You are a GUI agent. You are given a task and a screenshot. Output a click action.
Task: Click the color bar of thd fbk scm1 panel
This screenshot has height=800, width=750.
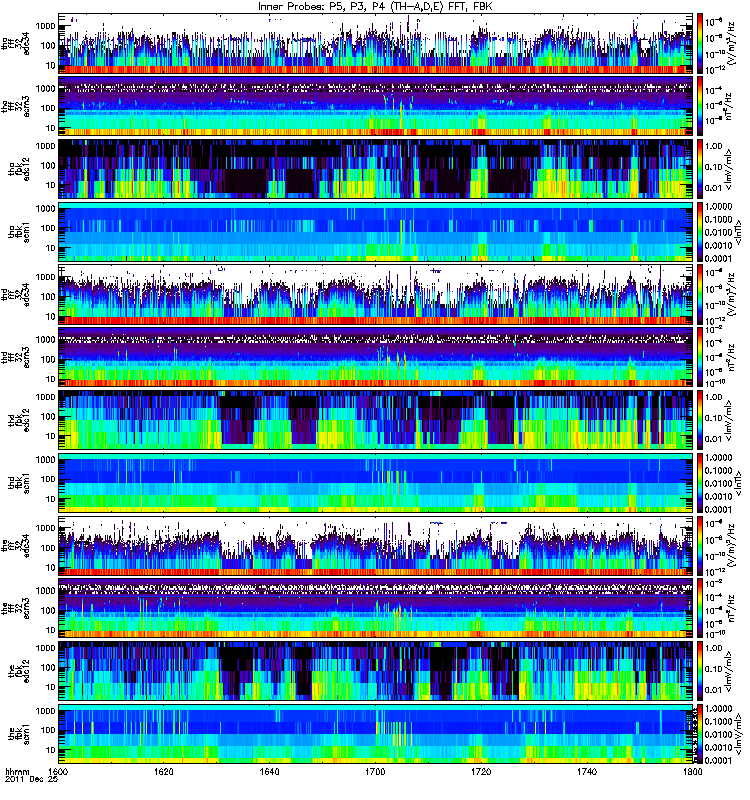(x=700, y=483)
